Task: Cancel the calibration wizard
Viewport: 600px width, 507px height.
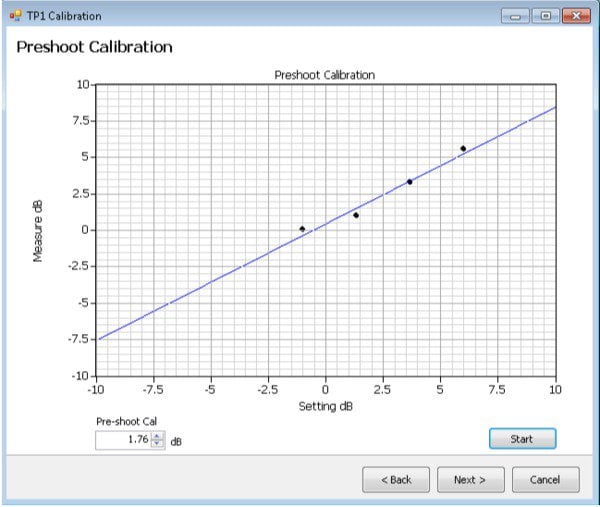Action: (545, 479)
